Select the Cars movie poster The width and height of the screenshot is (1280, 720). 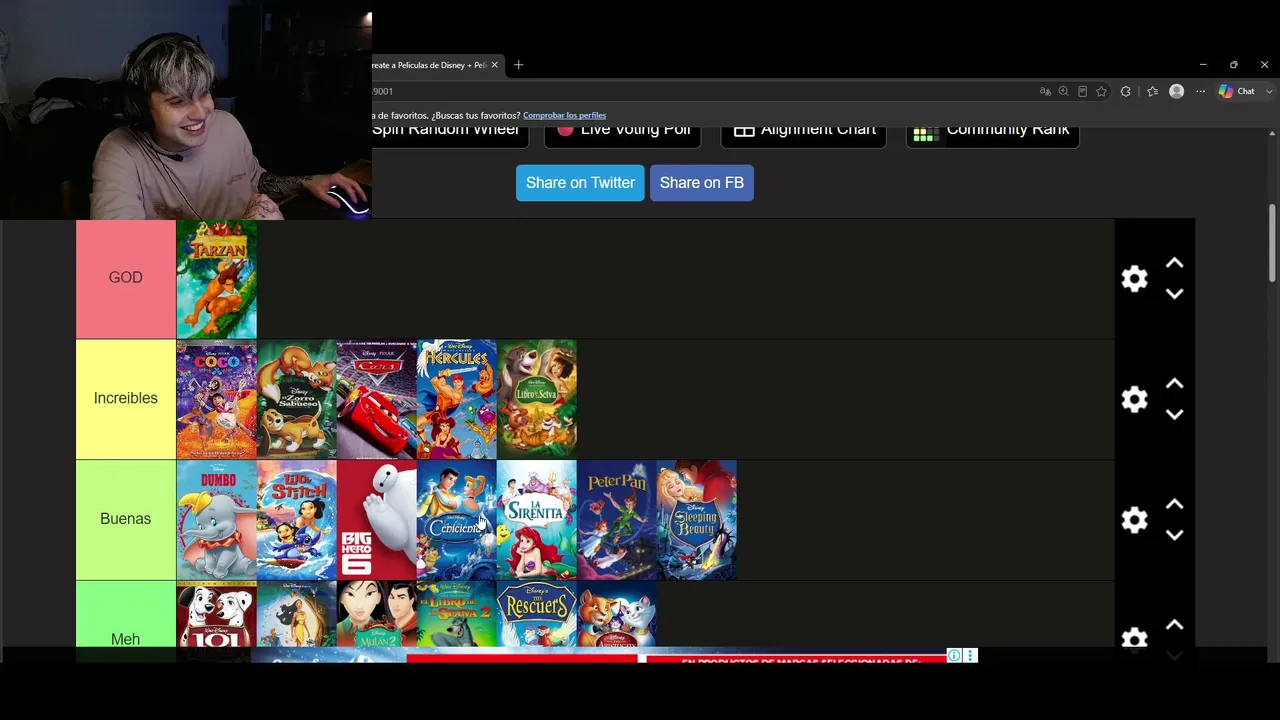(x=377, y=399)
